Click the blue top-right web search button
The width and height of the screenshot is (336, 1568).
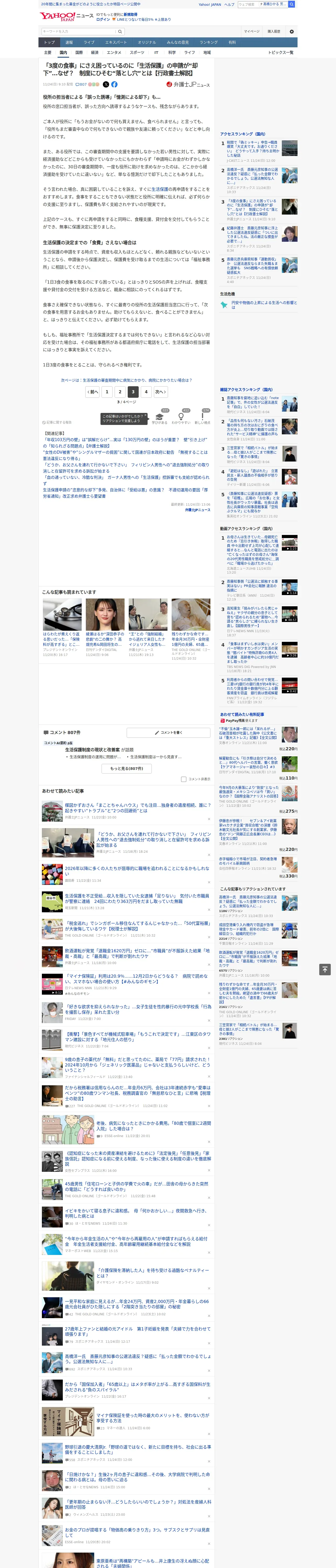[x=292, y=4]
